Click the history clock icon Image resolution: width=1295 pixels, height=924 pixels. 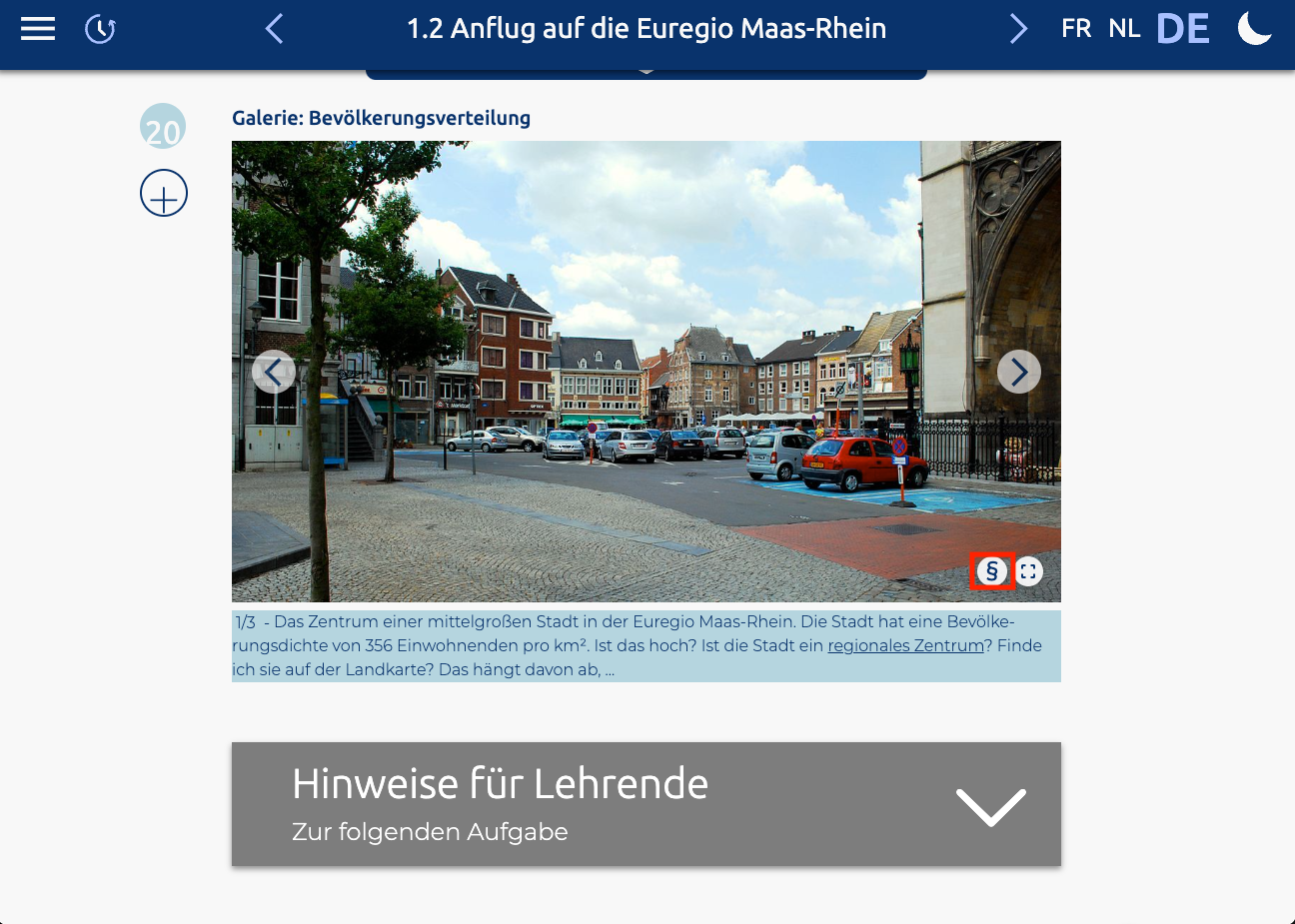point(100,29)
